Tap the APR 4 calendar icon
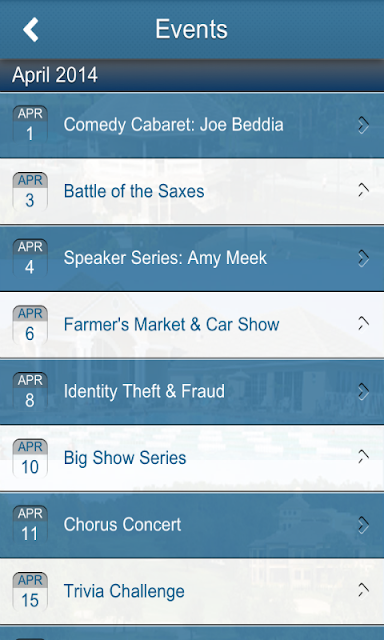This screenshot has width=384, height=640. click(30, 258)
